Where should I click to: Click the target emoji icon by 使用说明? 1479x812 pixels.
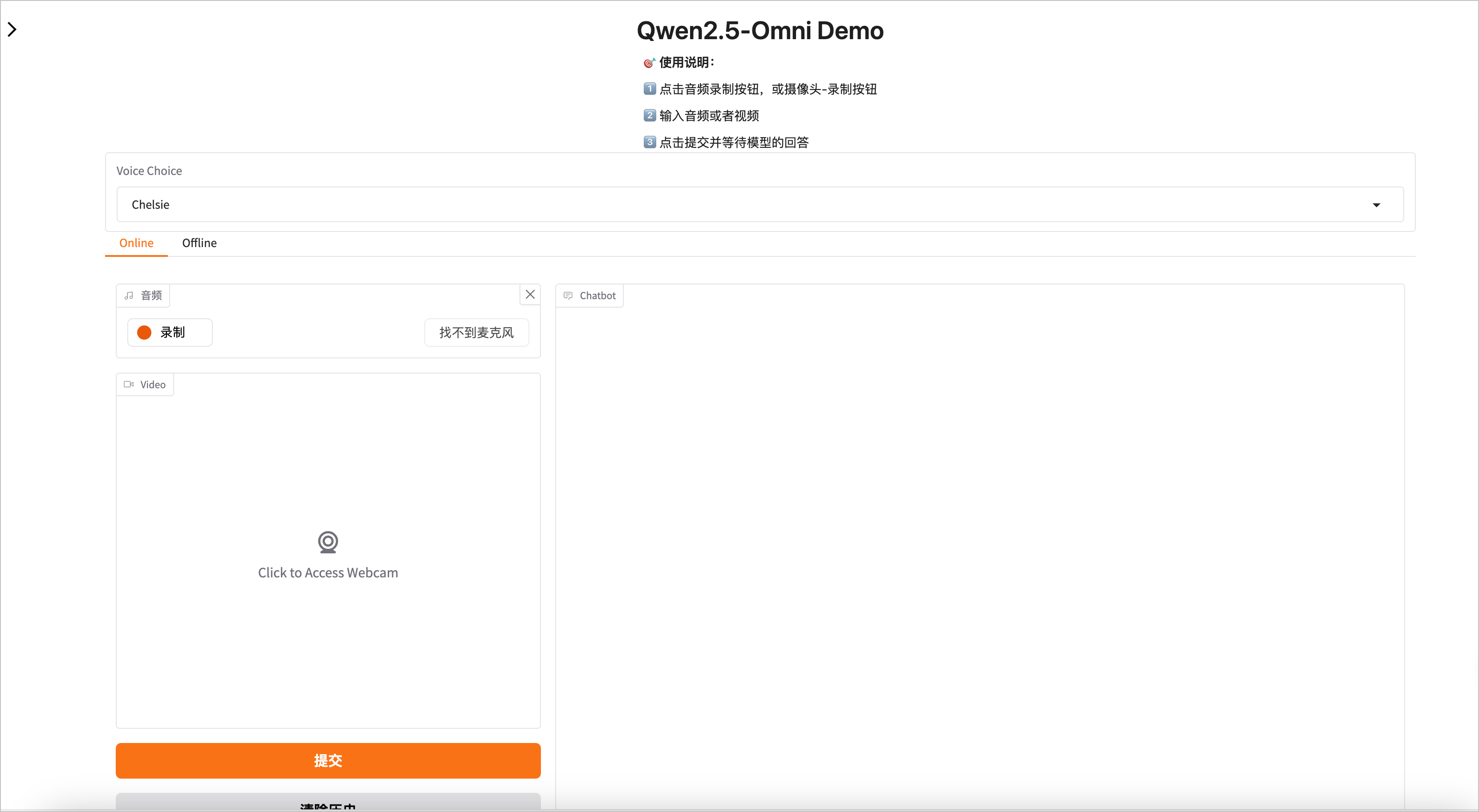coord(650,63)
